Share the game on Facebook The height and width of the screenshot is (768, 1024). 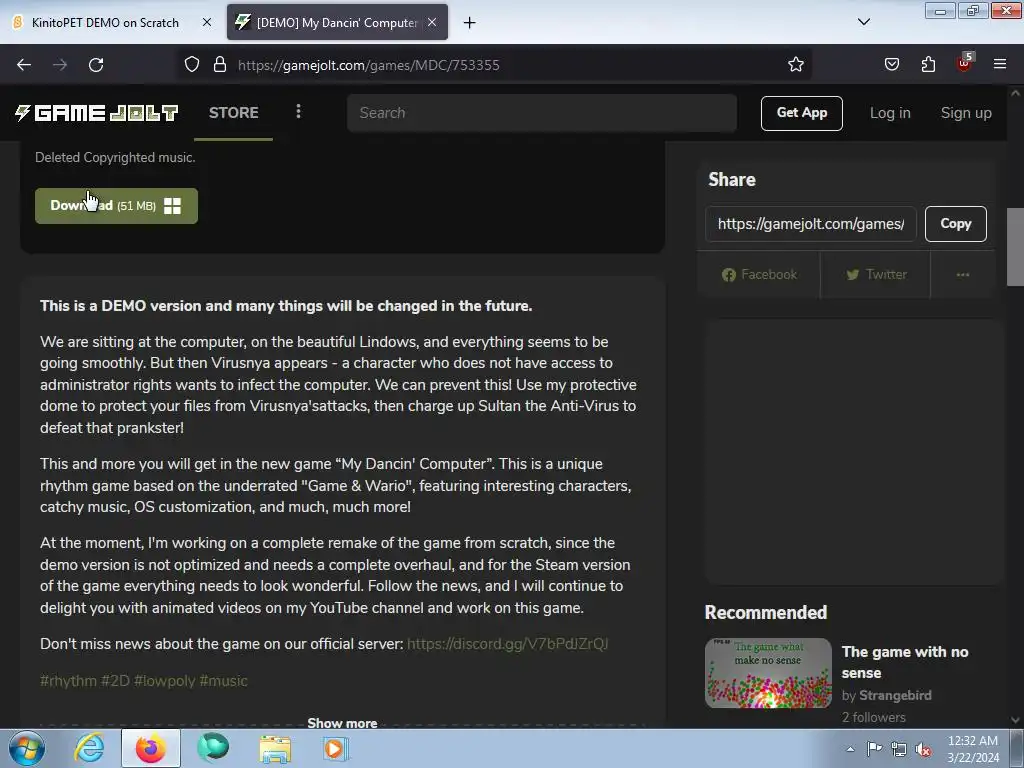(759, 275)
